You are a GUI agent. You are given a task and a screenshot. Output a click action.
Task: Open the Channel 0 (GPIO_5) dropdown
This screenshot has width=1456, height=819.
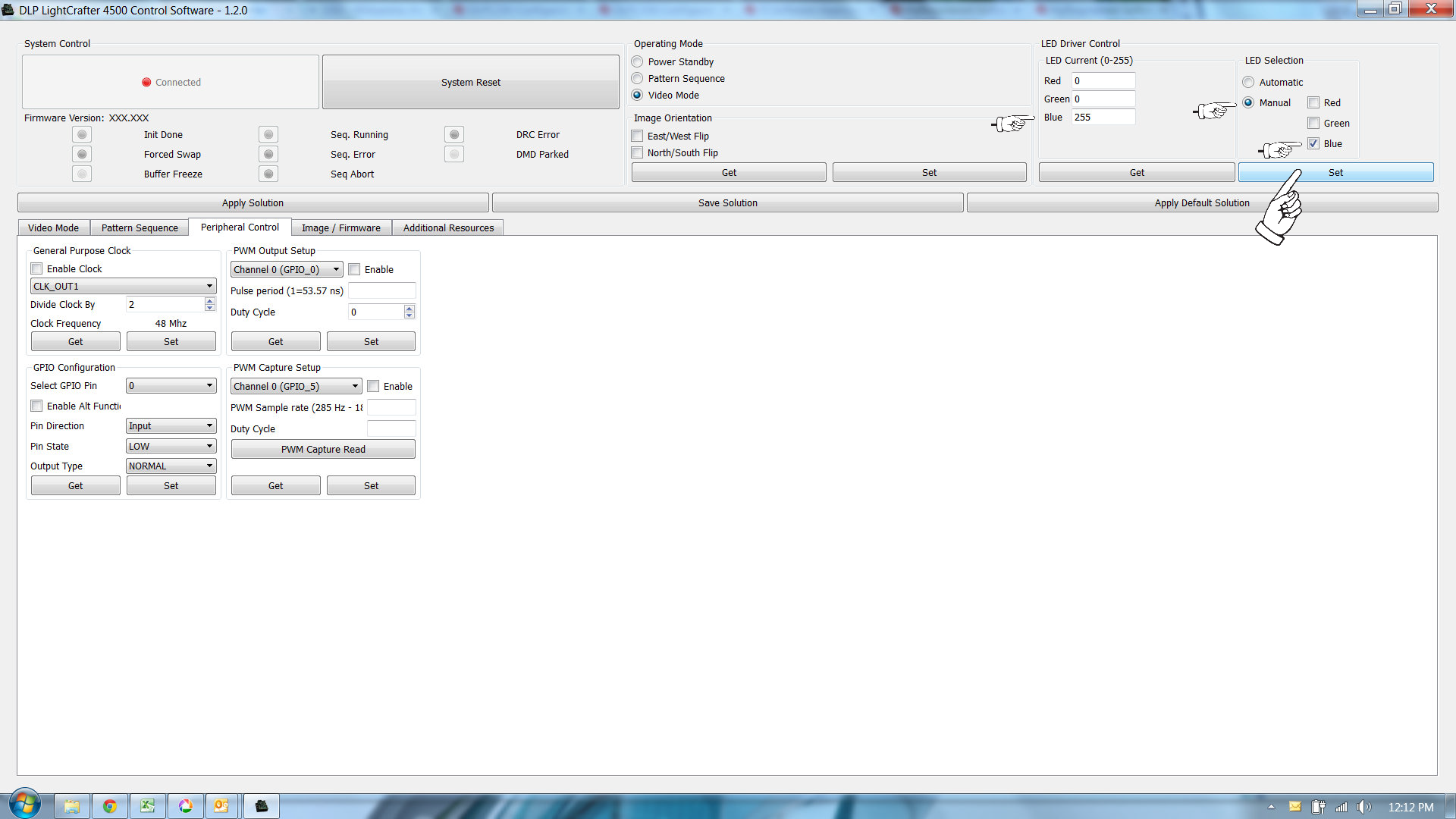[x=296, y=386]
